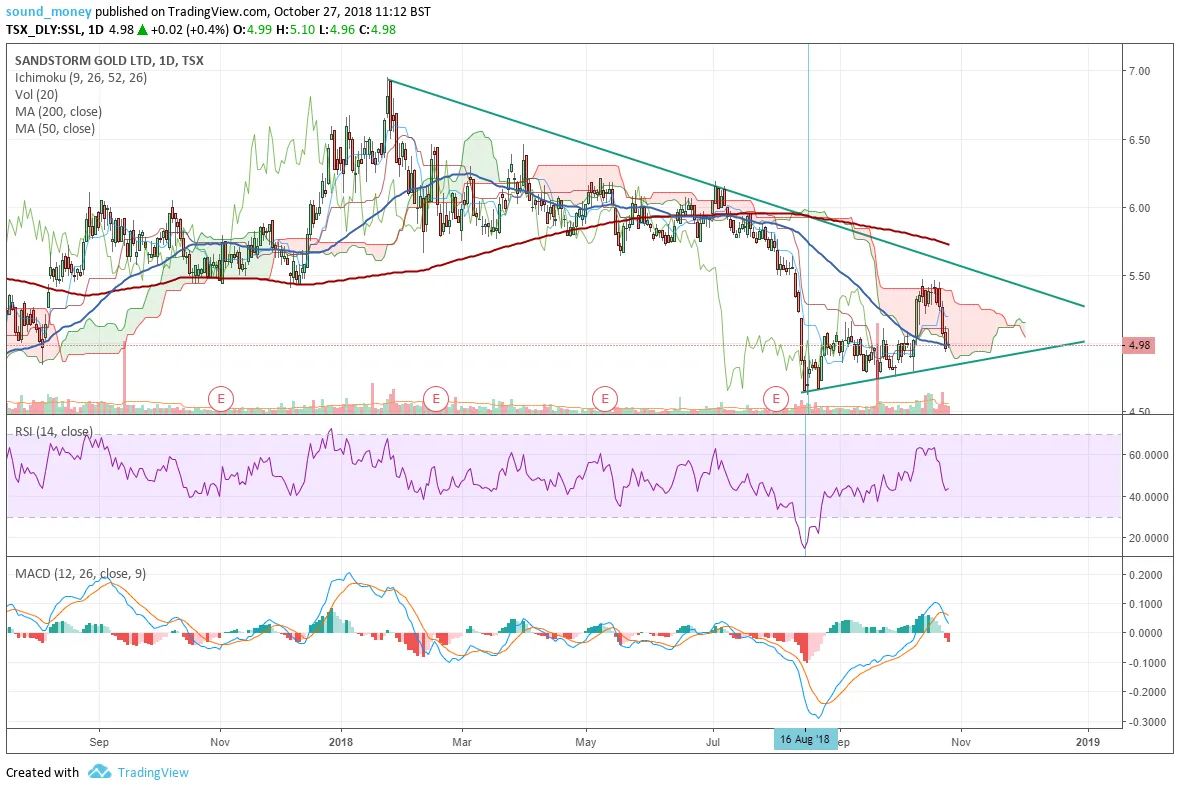This screenshot has width=1180, height=790.
Task: Click the MA (50, close) legend
Action: pyautogui.click(x=55, y=129)
